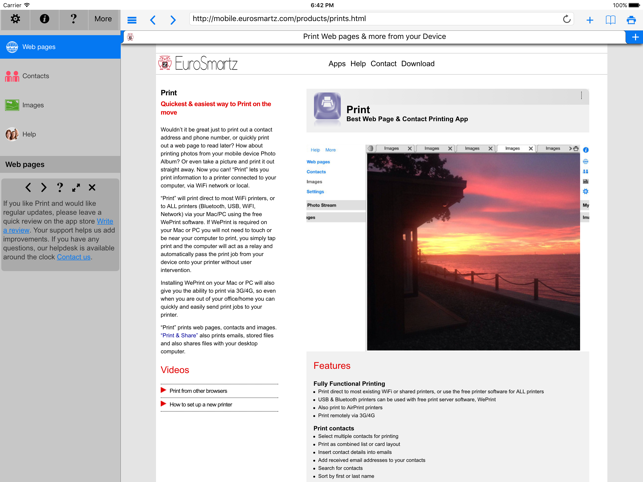Click Fully Functional Printing subheading

point(349,384)
